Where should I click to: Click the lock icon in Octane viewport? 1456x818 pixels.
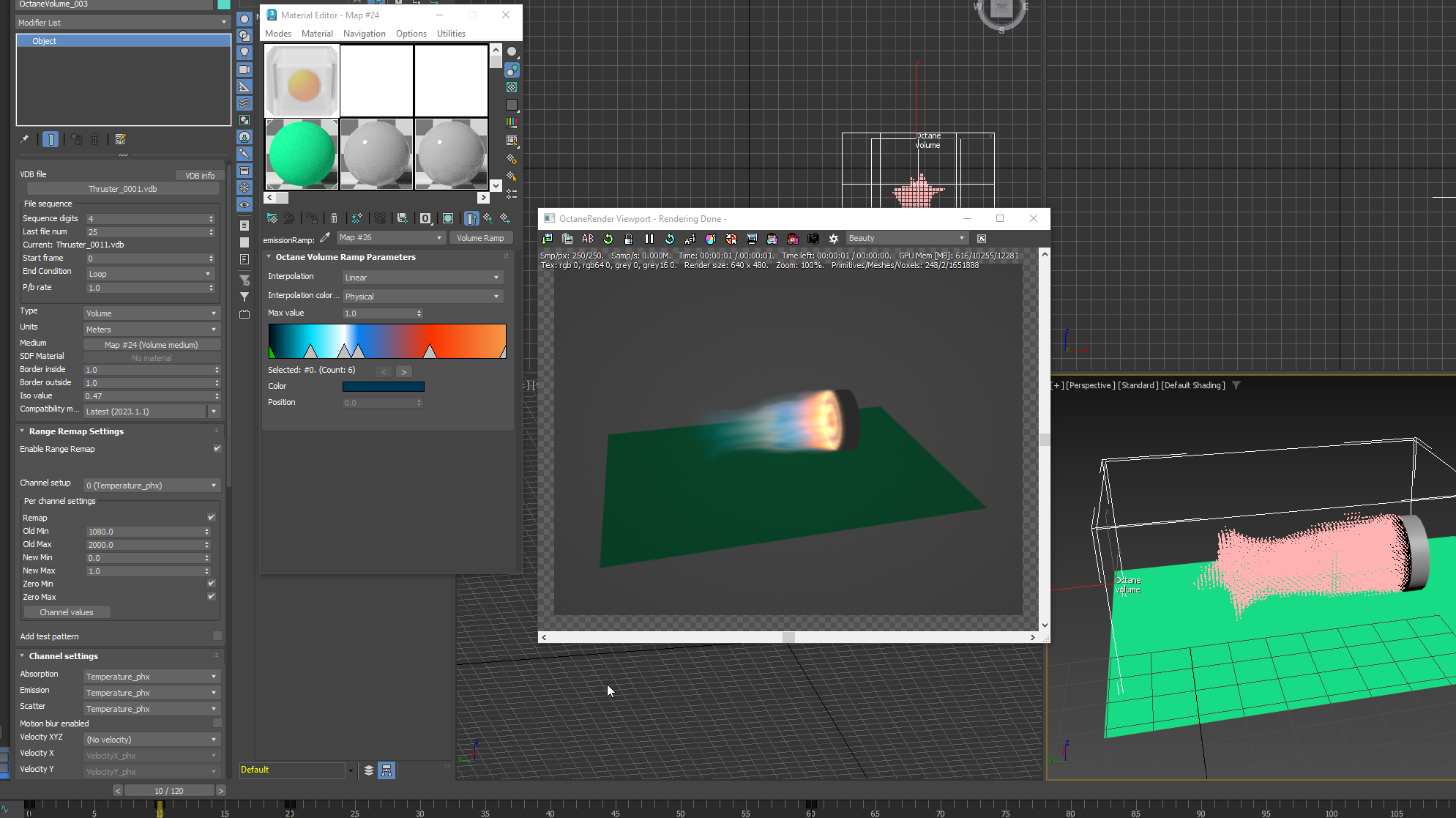(628, 239)
